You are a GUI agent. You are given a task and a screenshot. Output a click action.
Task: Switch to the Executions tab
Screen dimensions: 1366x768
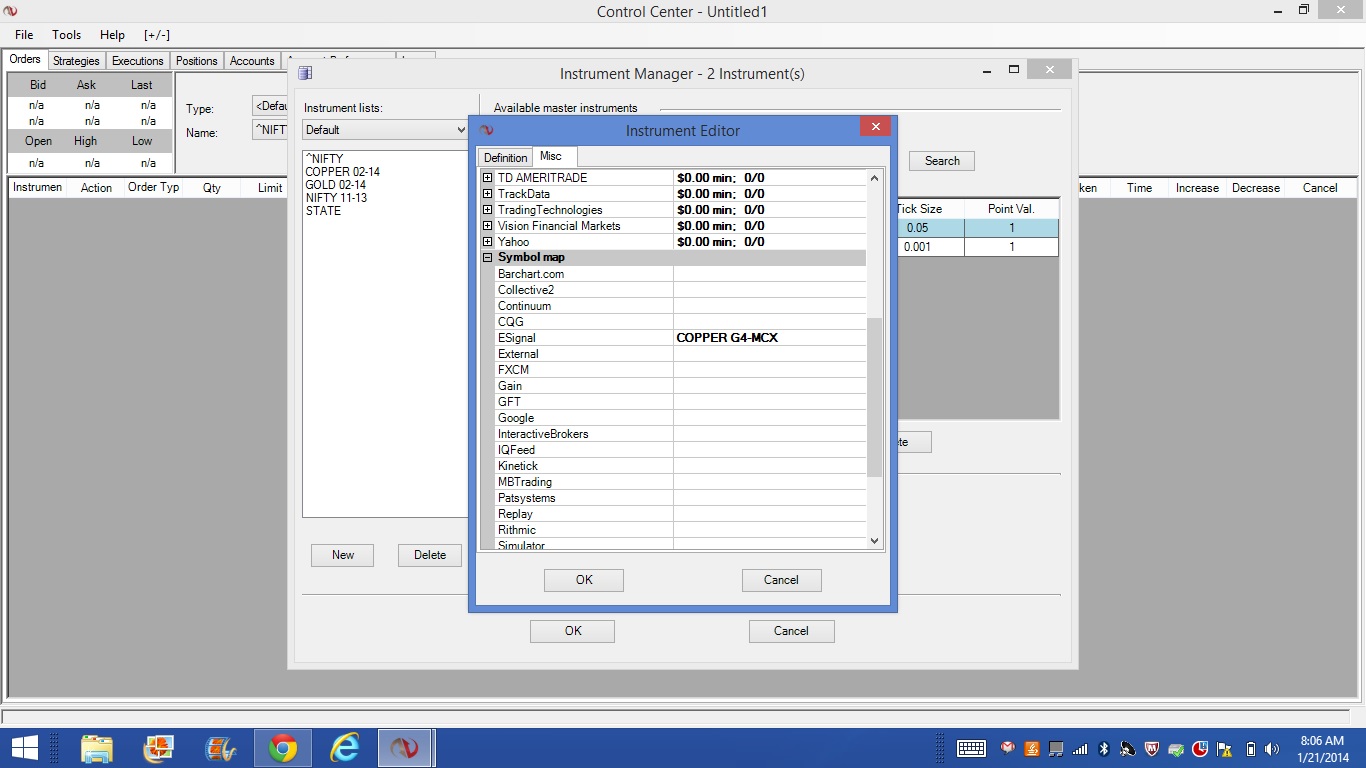137,61
